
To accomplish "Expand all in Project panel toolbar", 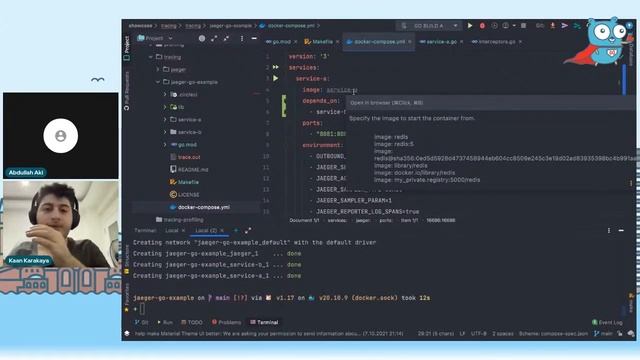I will (x=214, y=38).
